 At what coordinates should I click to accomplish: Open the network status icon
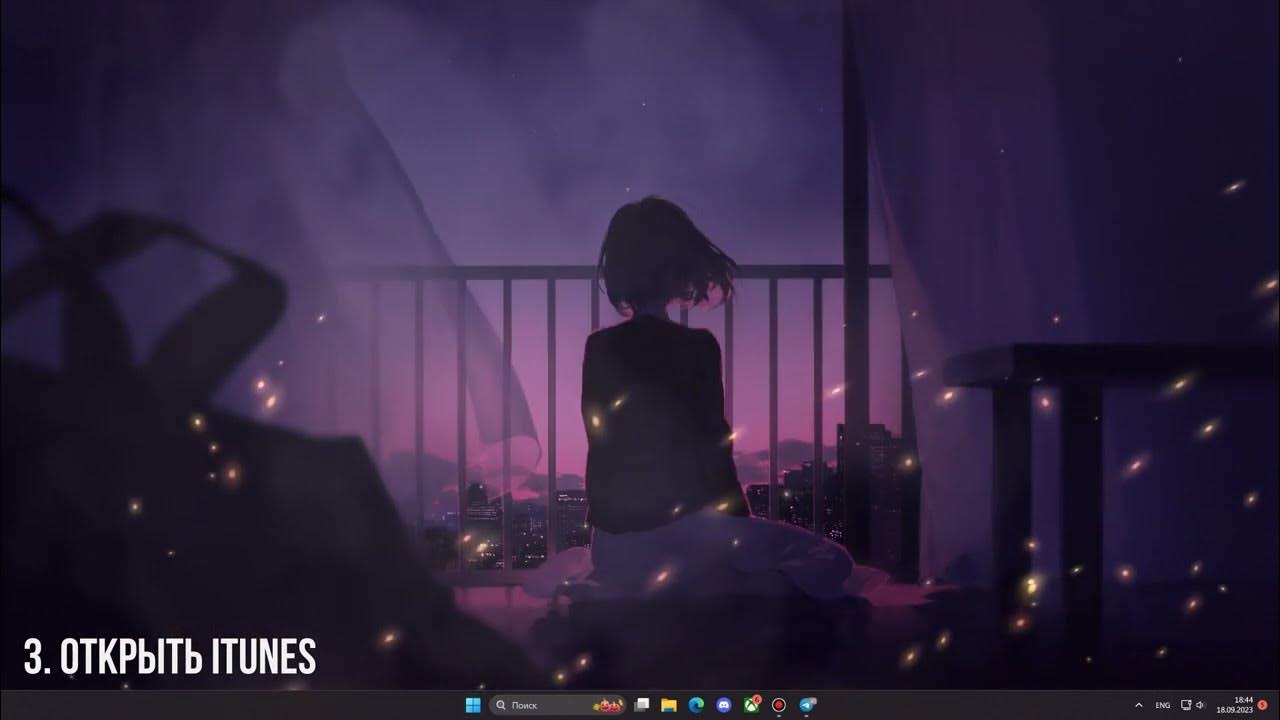(1186, 705)
